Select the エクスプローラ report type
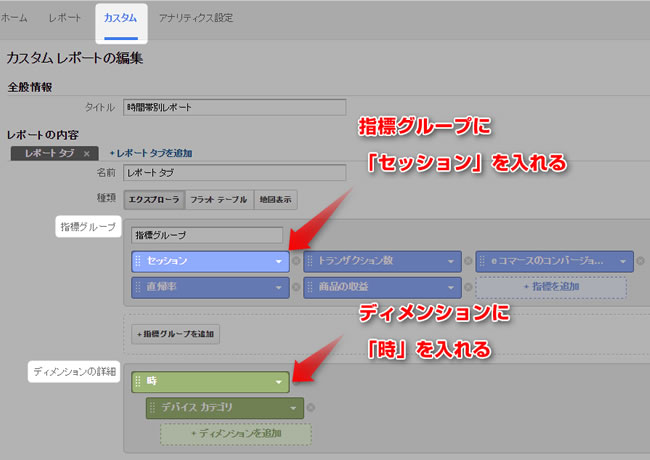650x460 pixels. point(155,199)
